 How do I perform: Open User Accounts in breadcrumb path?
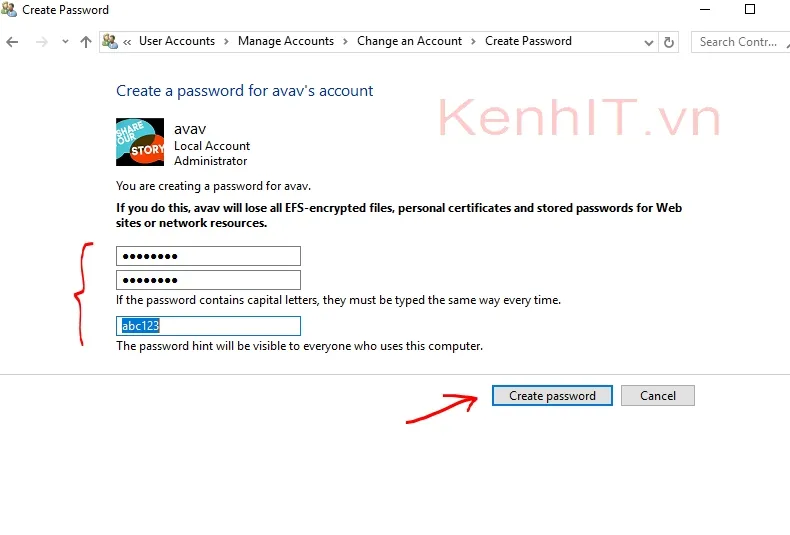click(x=177, y=41)
